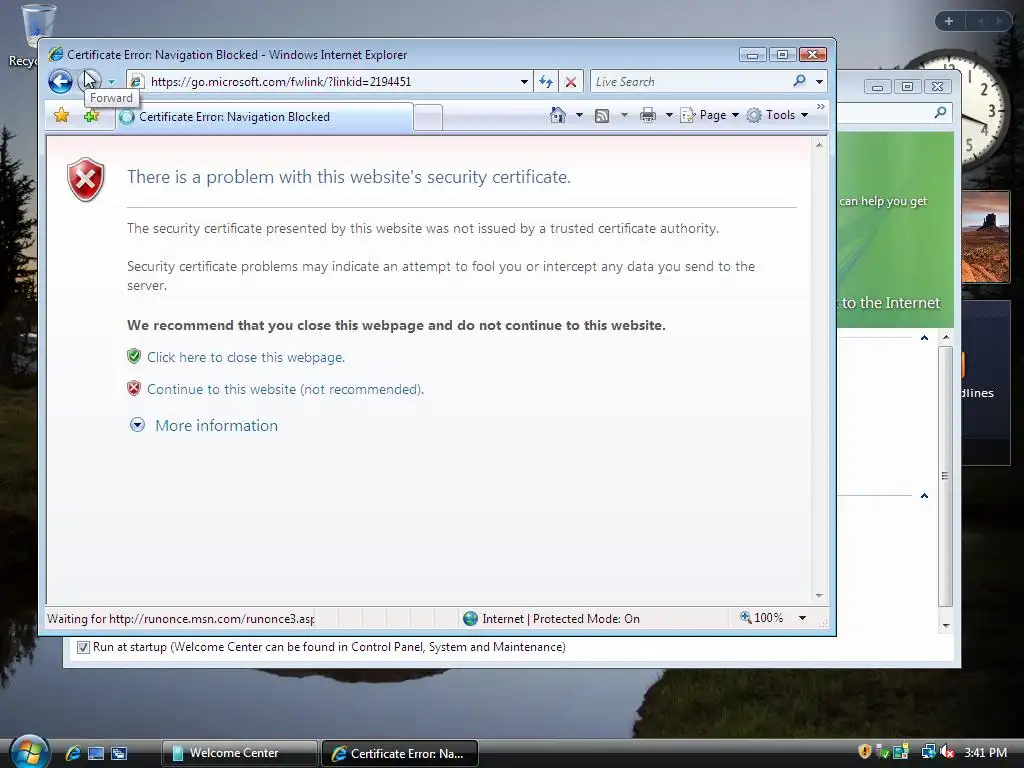
Task: Click the Welcome Center search magnifier icon
Action: tap(940, 112)
